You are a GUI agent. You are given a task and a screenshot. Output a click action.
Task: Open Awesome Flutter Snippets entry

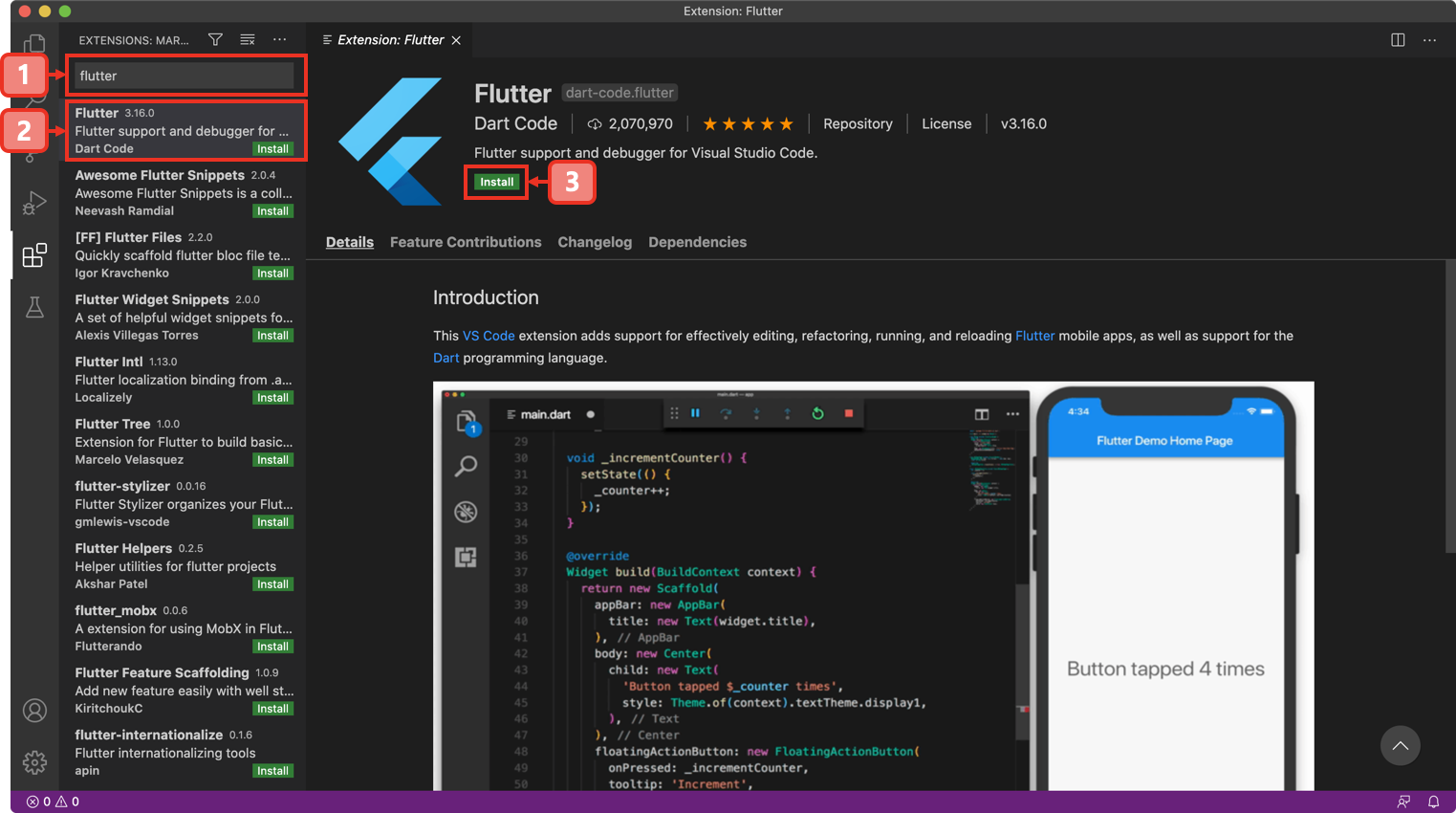[185, 192]
